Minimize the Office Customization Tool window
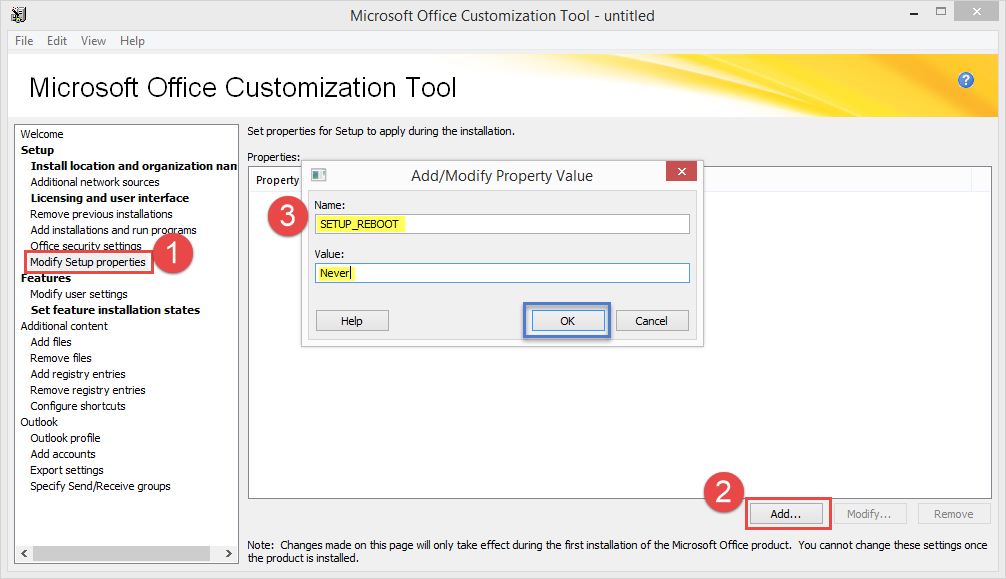 point(914,12)
